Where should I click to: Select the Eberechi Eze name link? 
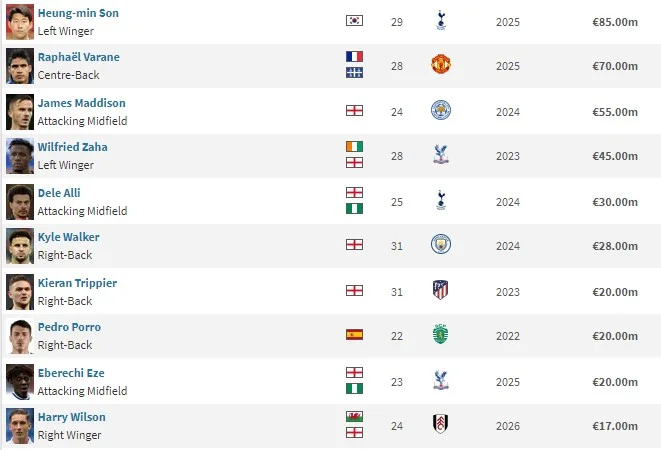(x=71, y=373)
